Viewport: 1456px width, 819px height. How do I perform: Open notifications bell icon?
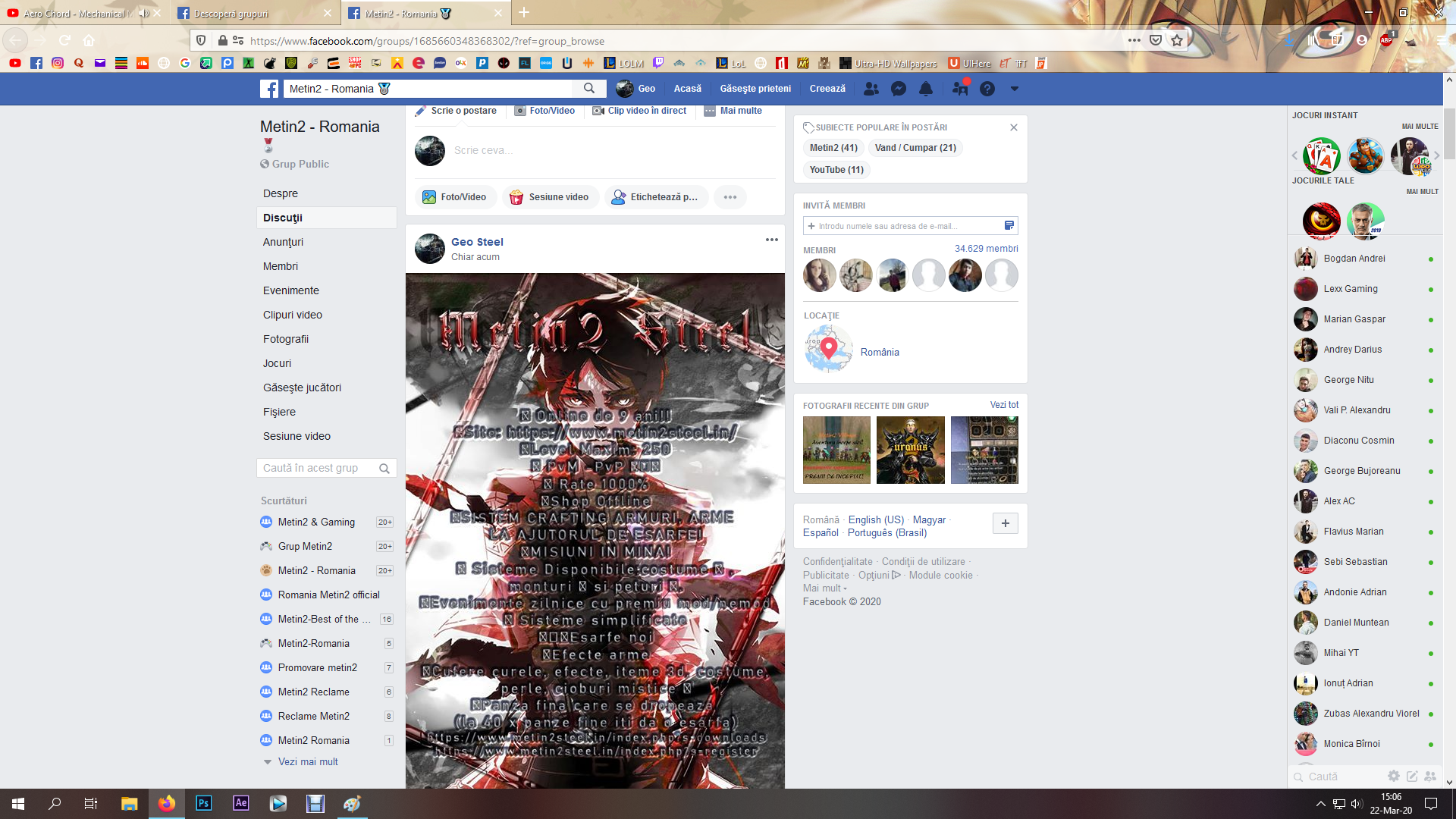(x=926, y=89)
